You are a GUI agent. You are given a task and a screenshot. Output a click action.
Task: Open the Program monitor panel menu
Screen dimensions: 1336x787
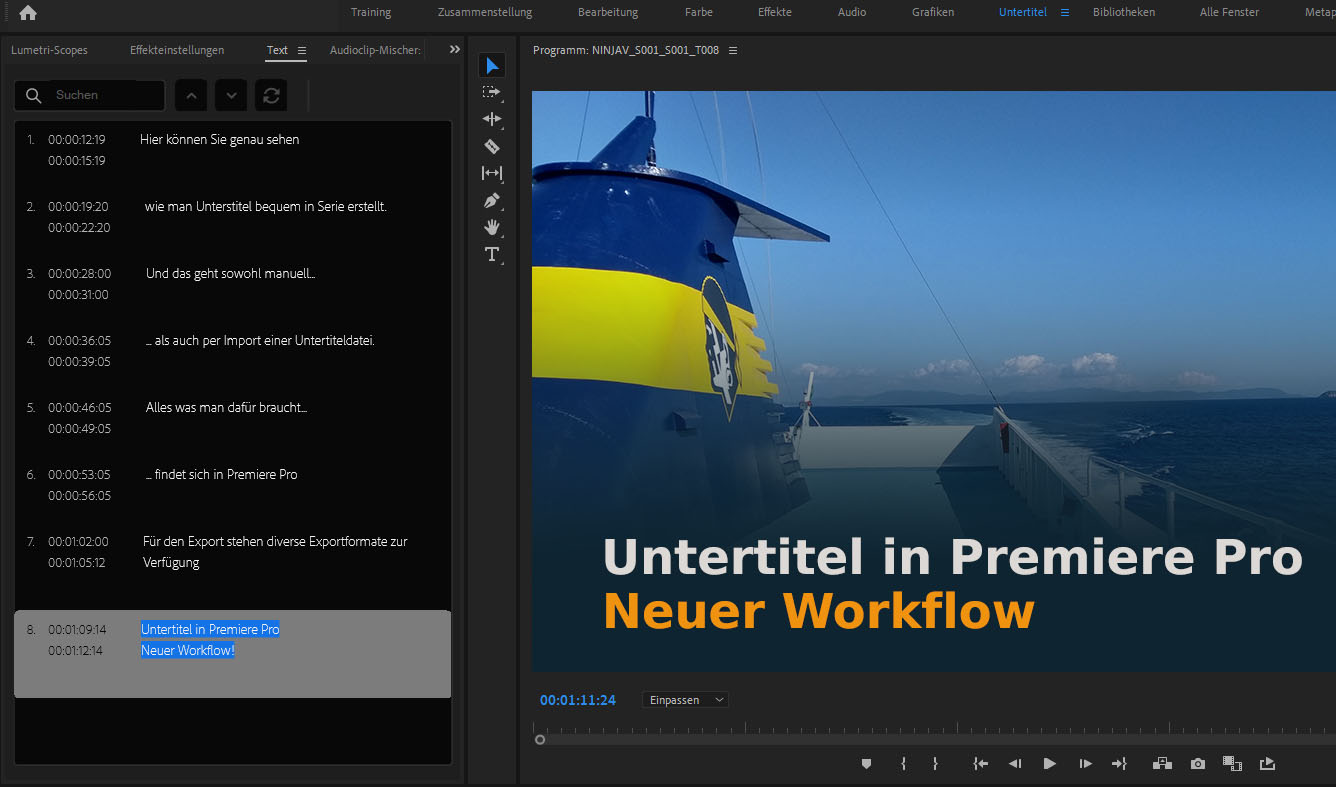(733, 50)
